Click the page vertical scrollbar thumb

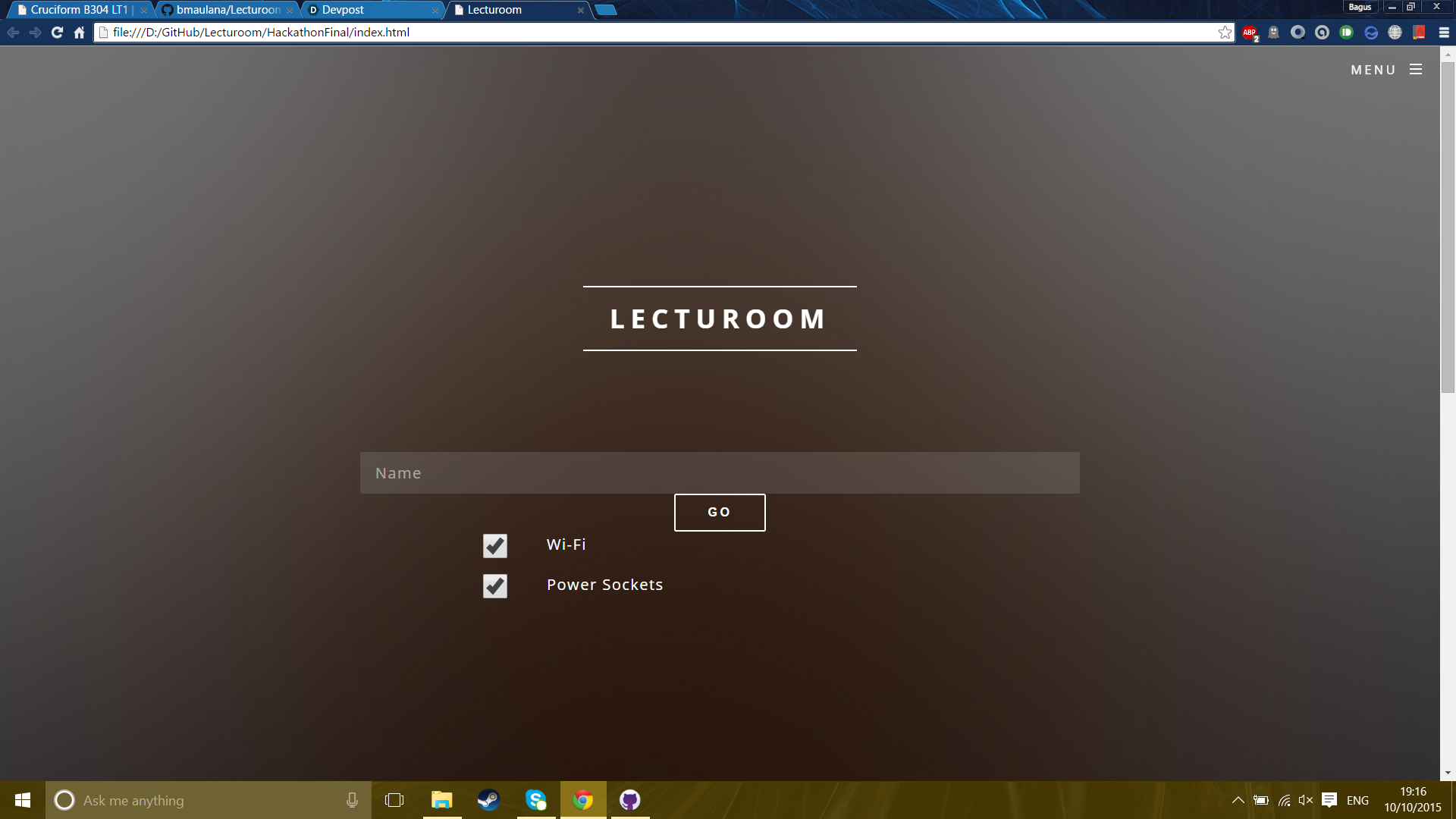tap(1448, 227)
